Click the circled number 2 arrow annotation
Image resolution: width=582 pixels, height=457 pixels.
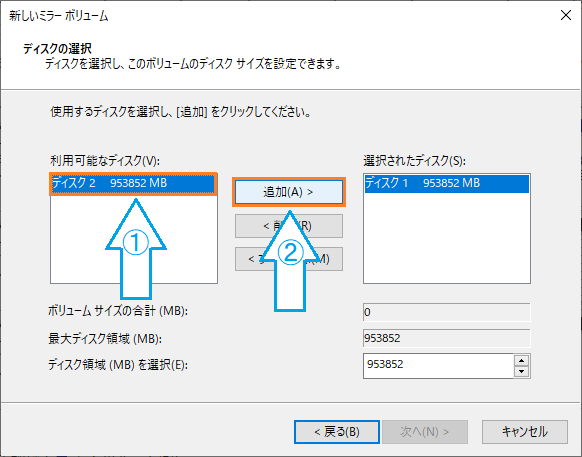tap(290, 262)
